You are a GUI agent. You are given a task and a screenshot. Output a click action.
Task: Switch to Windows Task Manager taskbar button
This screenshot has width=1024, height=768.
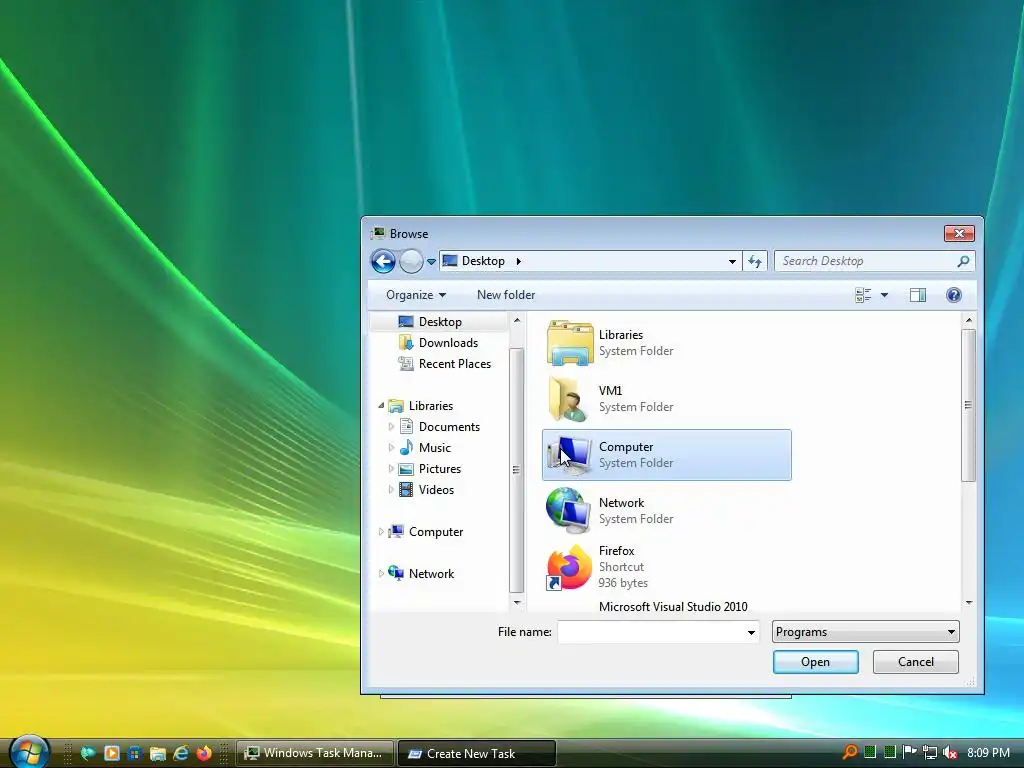point(315,753)
